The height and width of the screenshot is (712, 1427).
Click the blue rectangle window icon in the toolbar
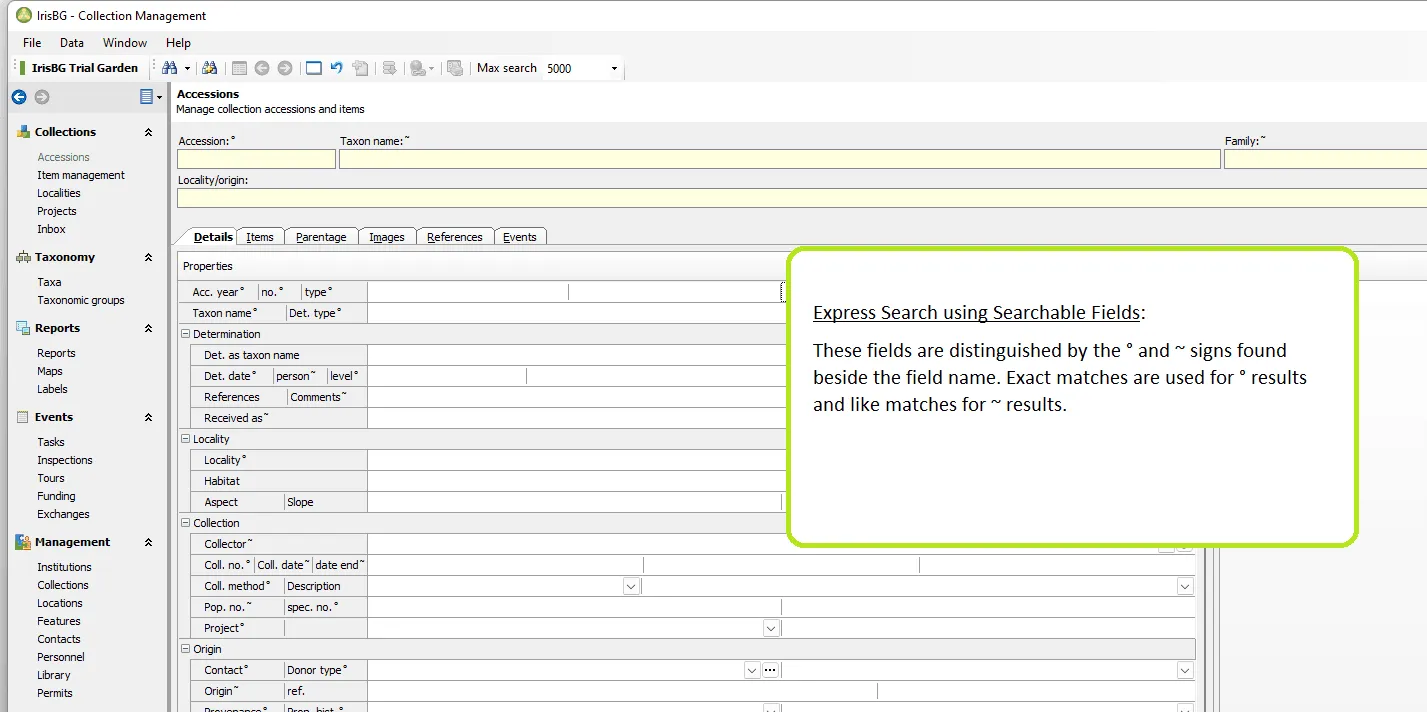click(x=314, y=68)
